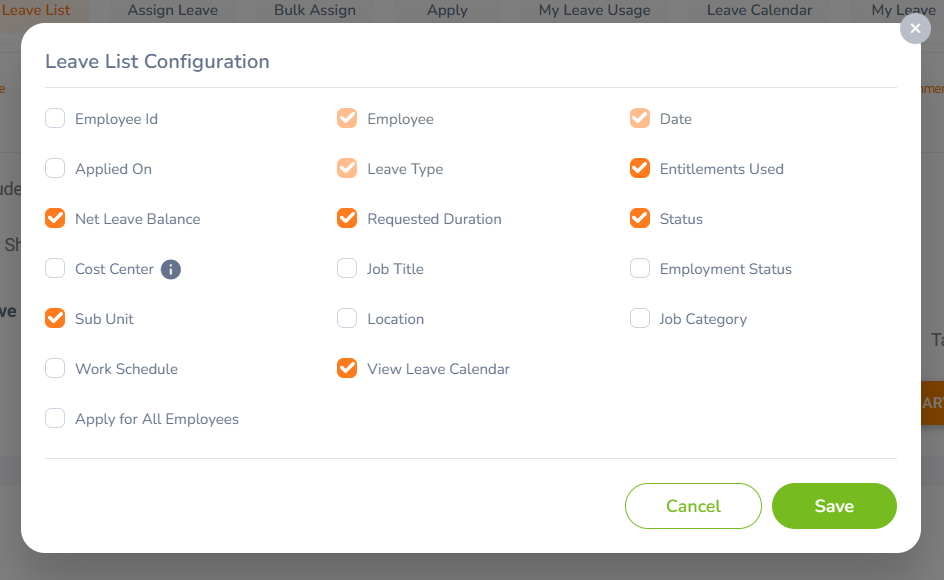This screenshot has width=944, height=580.
Task: Uncheck Net Leave Balance
Action: click(x=55, y=219)
